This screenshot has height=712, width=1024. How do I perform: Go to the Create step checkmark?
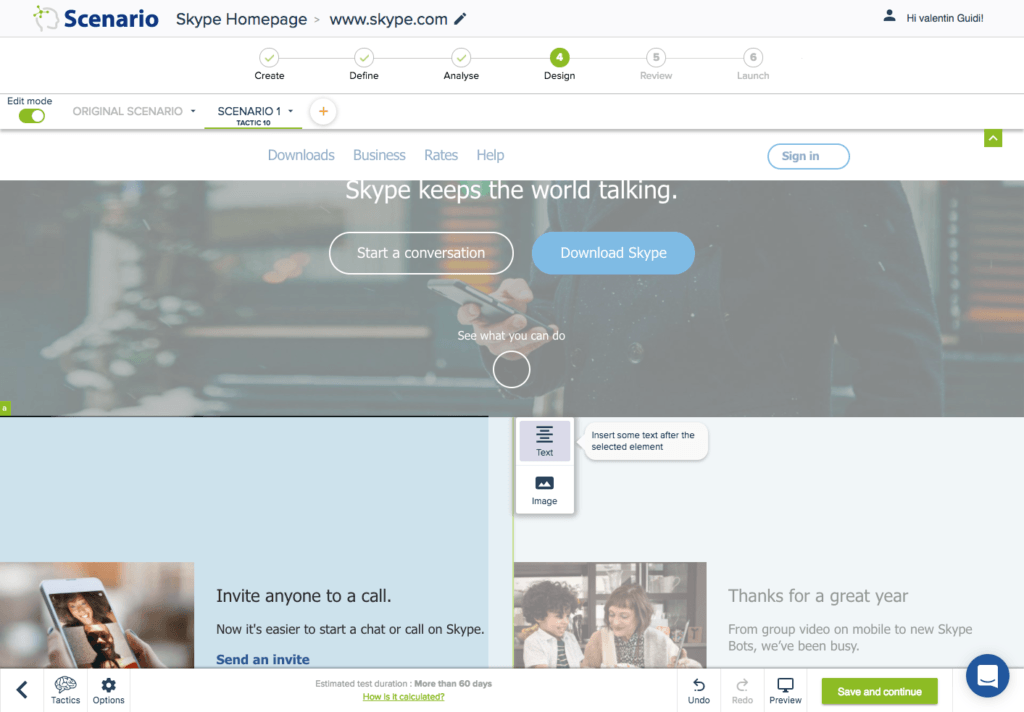click(269, 57)
